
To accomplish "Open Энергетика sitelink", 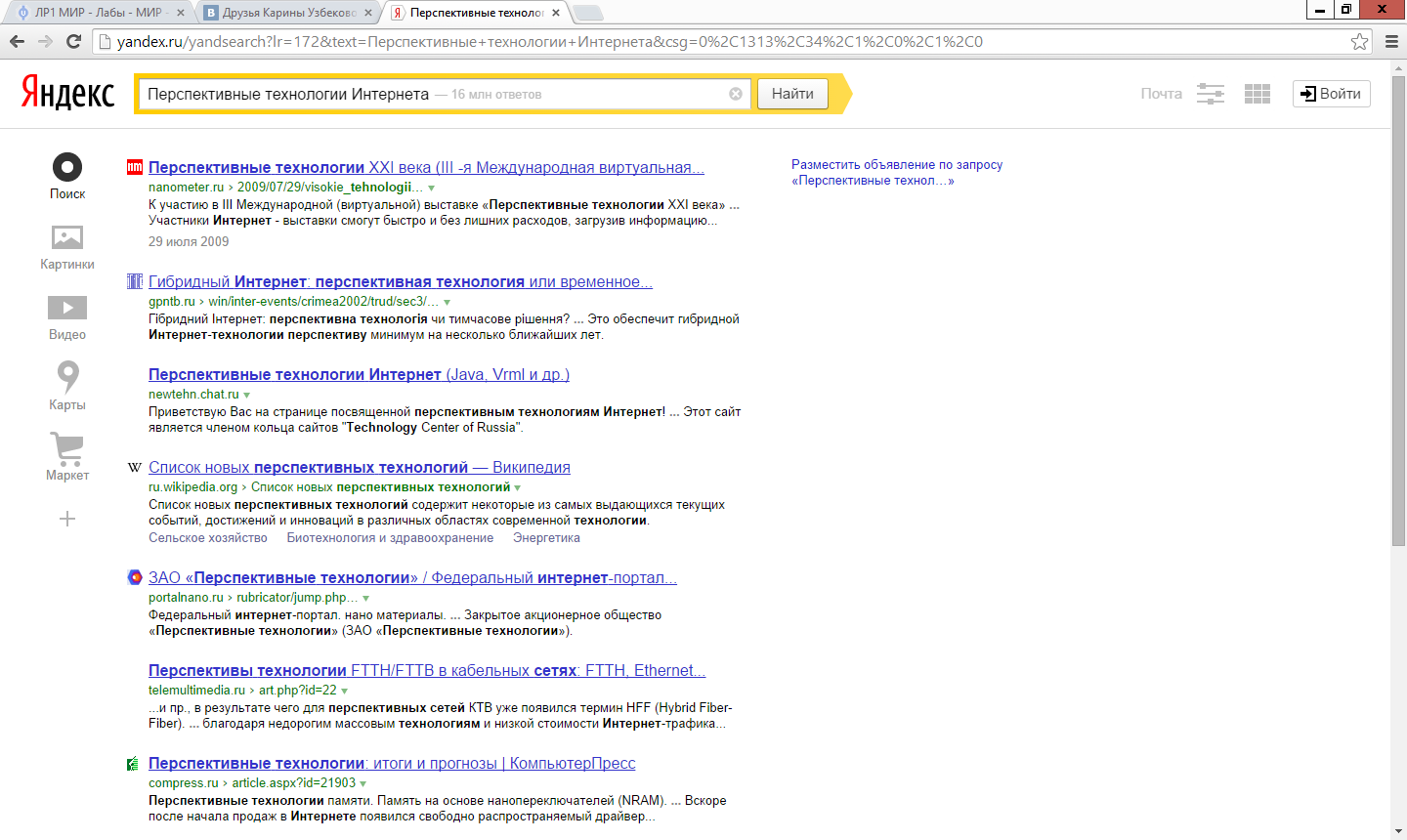I will pos(546,538).
